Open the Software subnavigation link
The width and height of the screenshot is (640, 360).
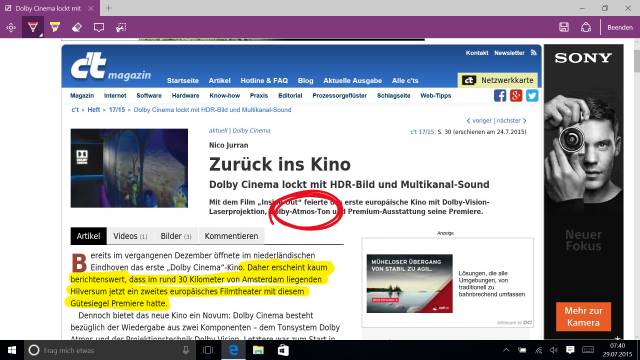(149, 96)
